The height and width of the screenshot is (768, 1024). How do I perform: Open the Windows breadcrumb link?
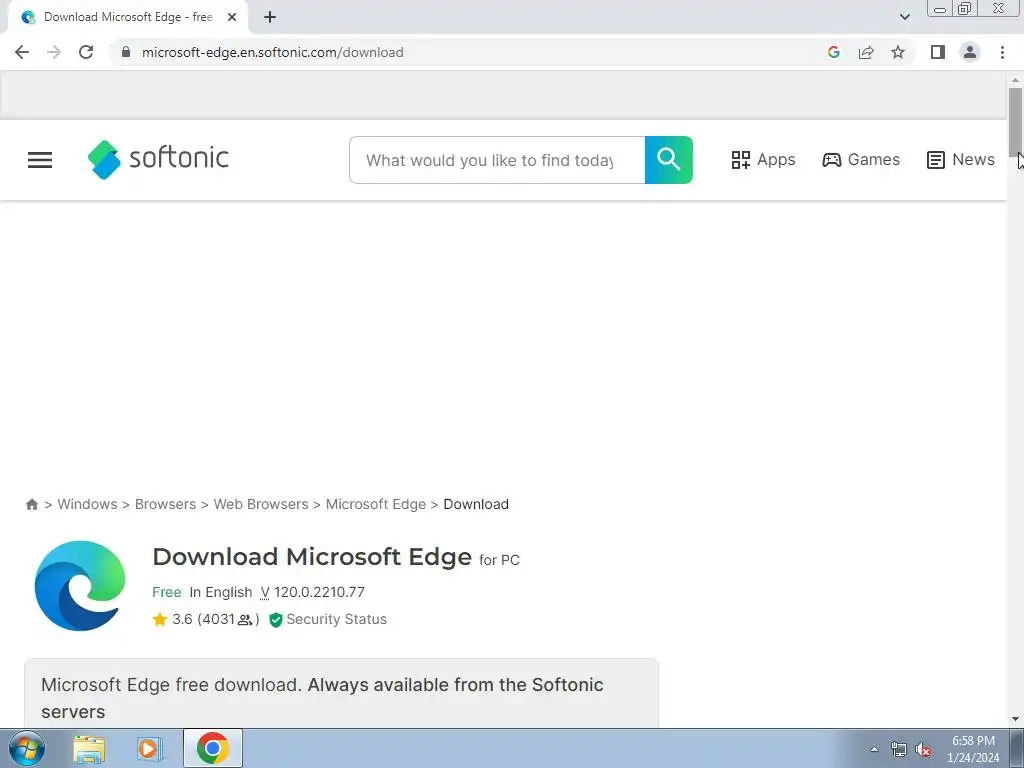tap(88, 504)
